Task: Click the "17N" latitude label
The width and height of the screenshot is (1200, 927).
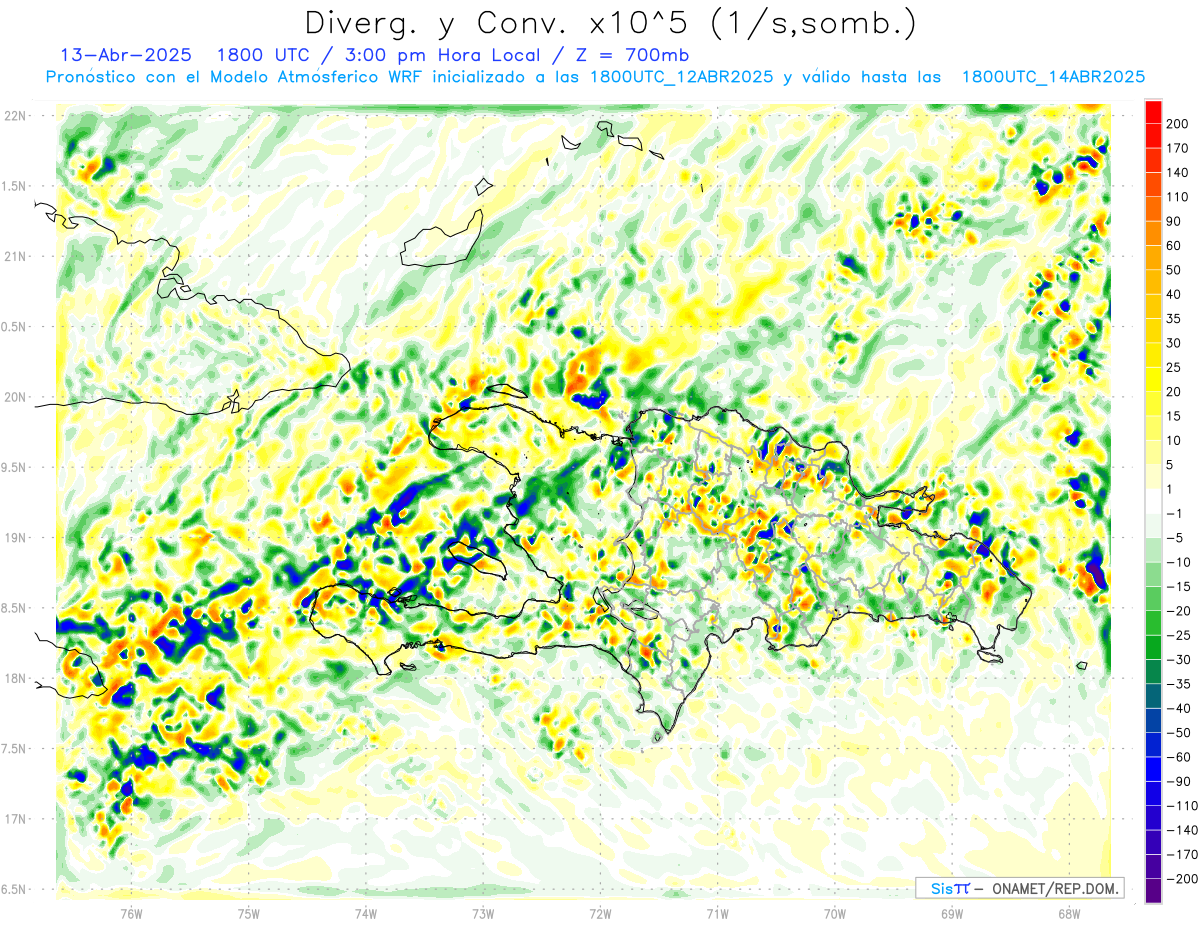Action: click(x=14, y=819)
